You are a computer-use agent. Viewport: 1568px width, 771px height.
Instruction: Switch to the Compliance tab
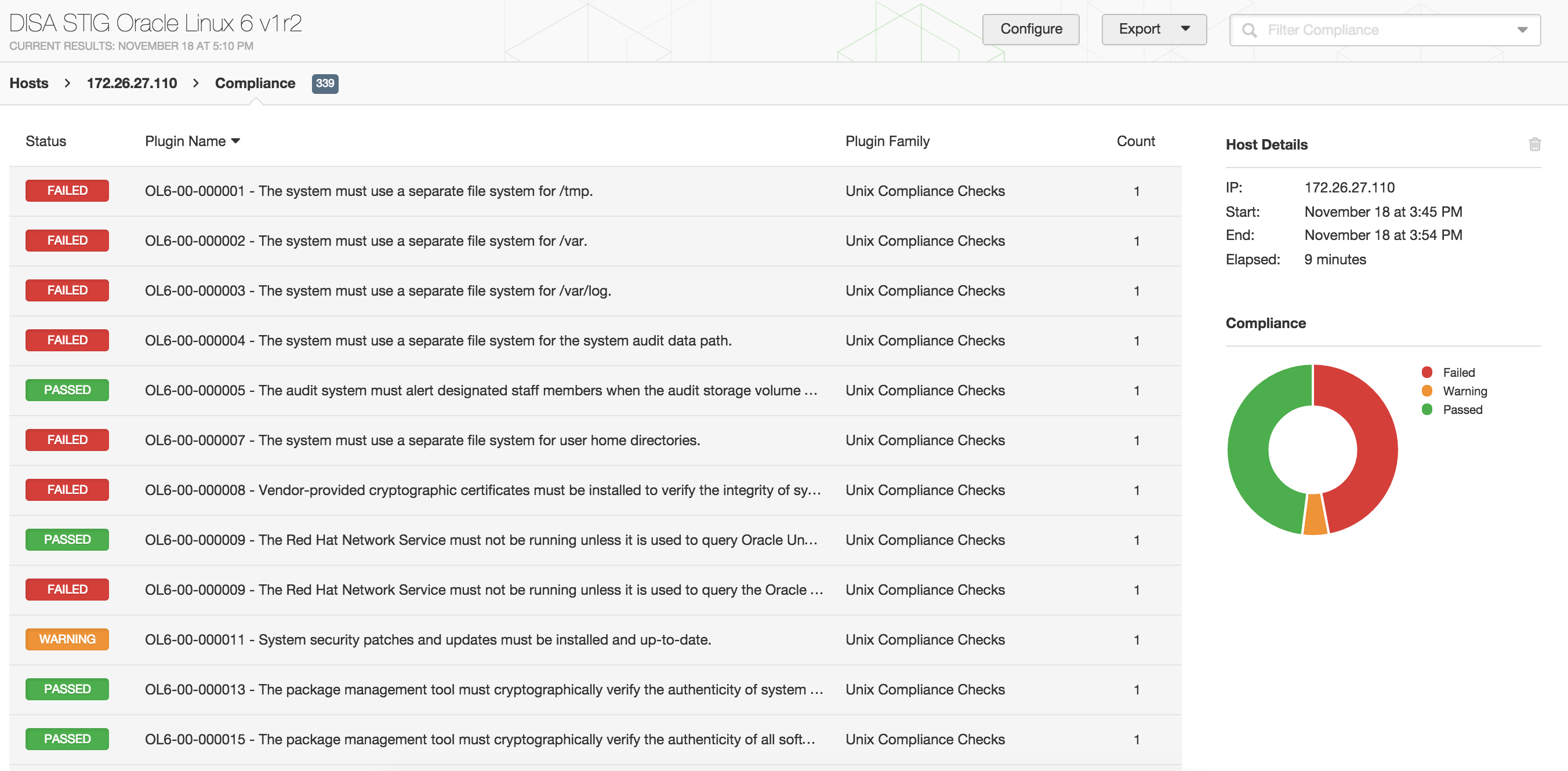[255, 83]
